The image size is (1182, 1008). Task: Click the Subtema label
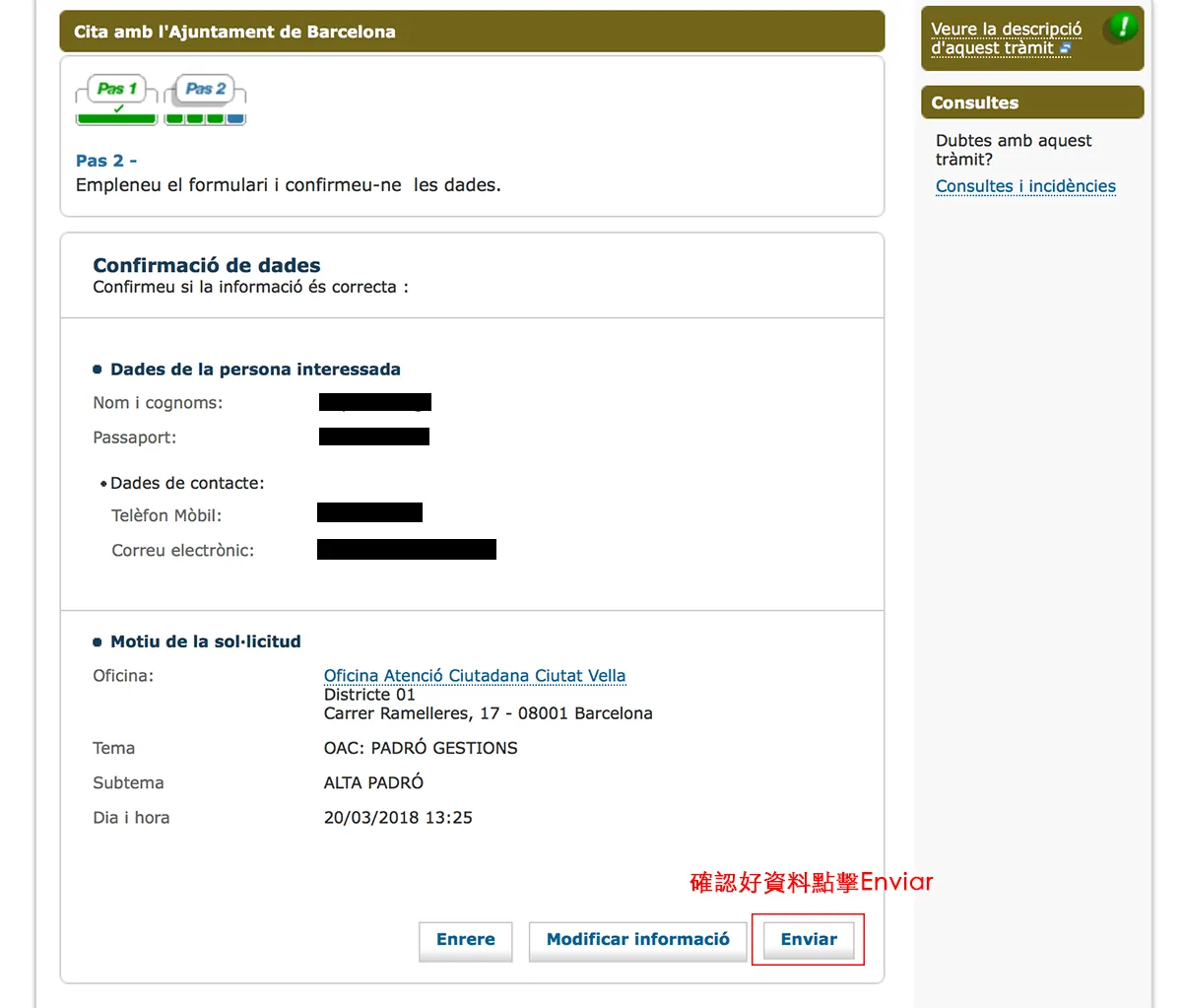click(x=128, y=782)
